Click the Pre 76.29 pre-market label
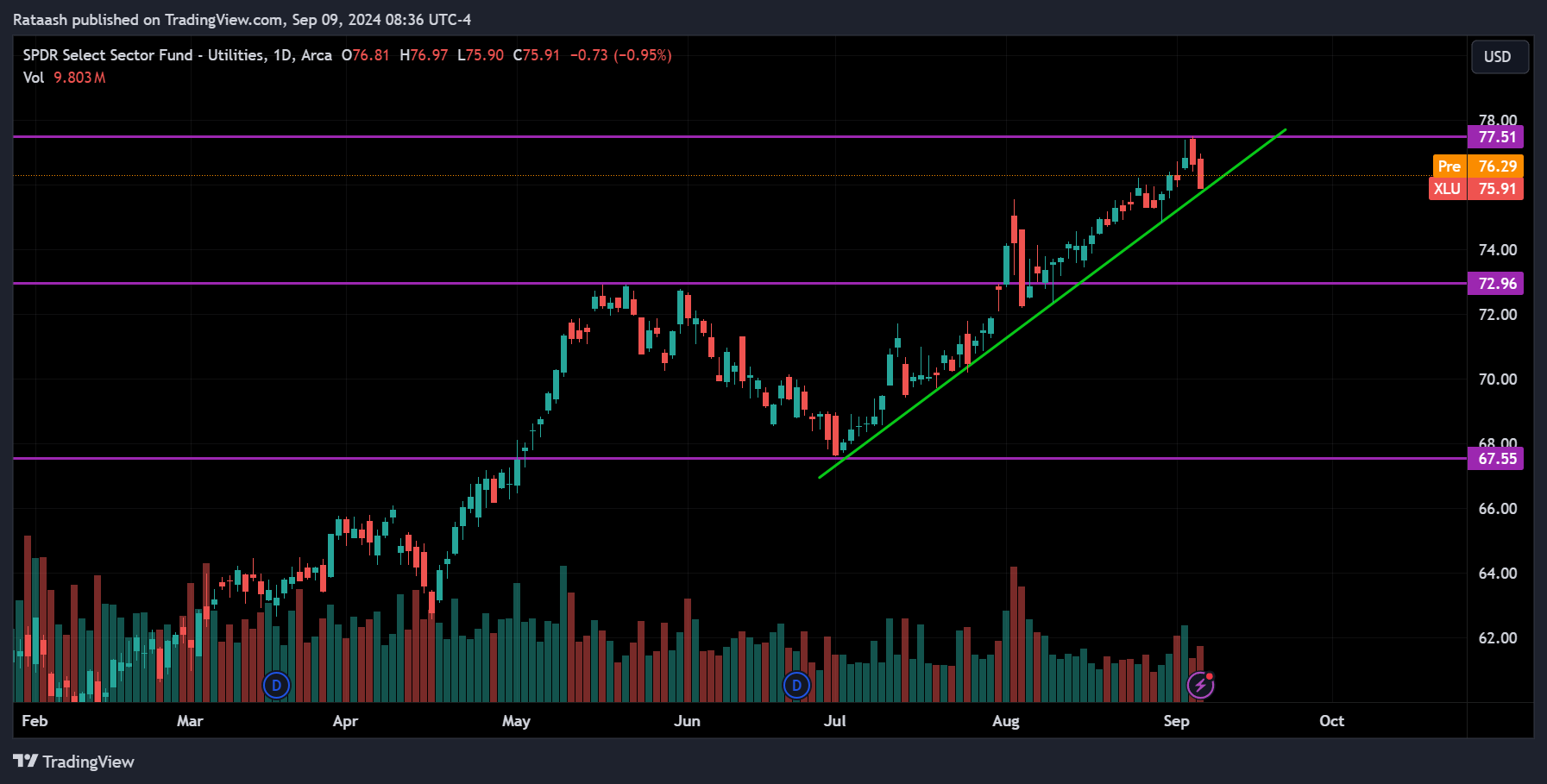This screenshot has width=1547, height=784. click(x=1478, y=166)
